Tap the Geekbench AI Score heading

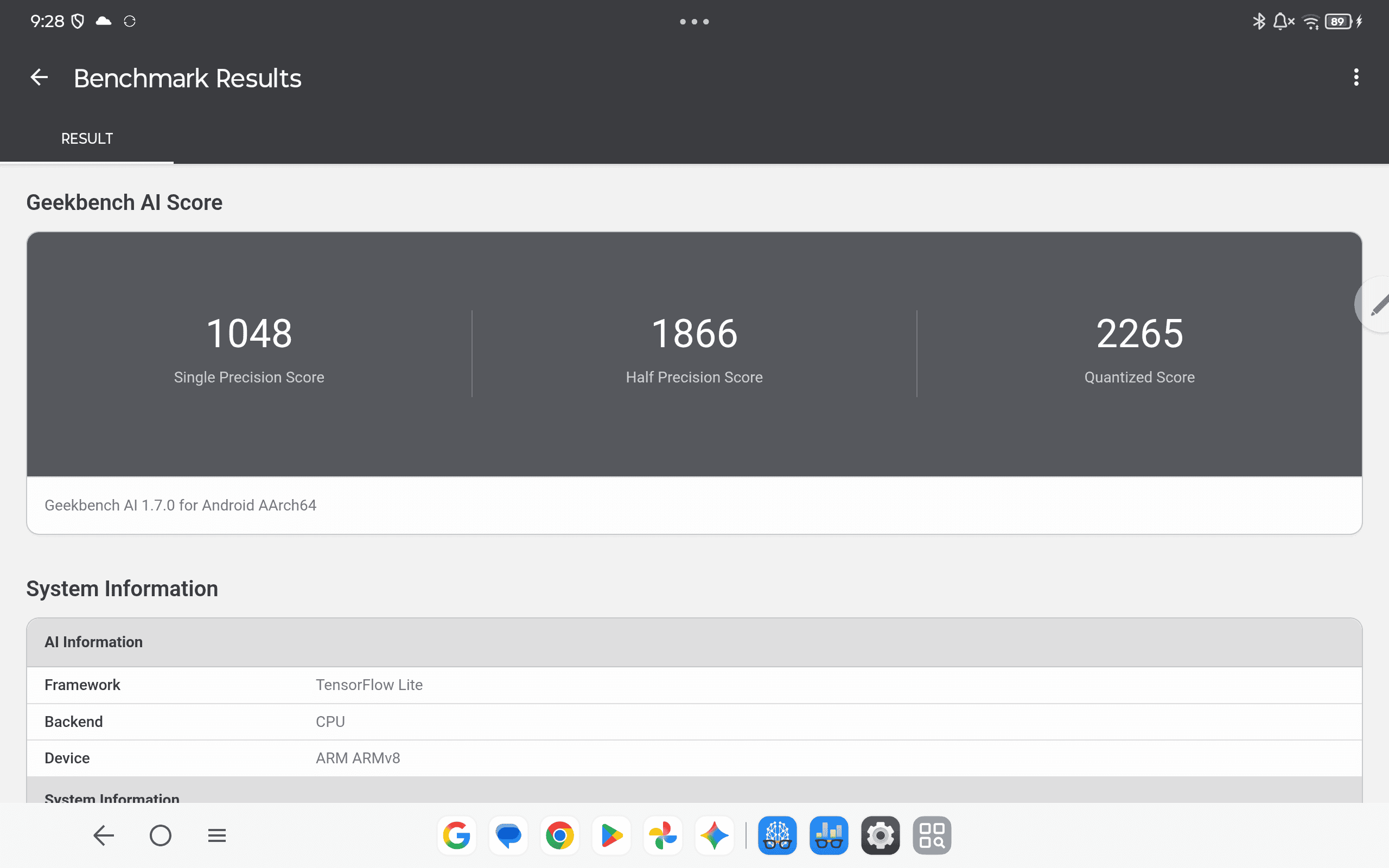click(x=125, y=203)
